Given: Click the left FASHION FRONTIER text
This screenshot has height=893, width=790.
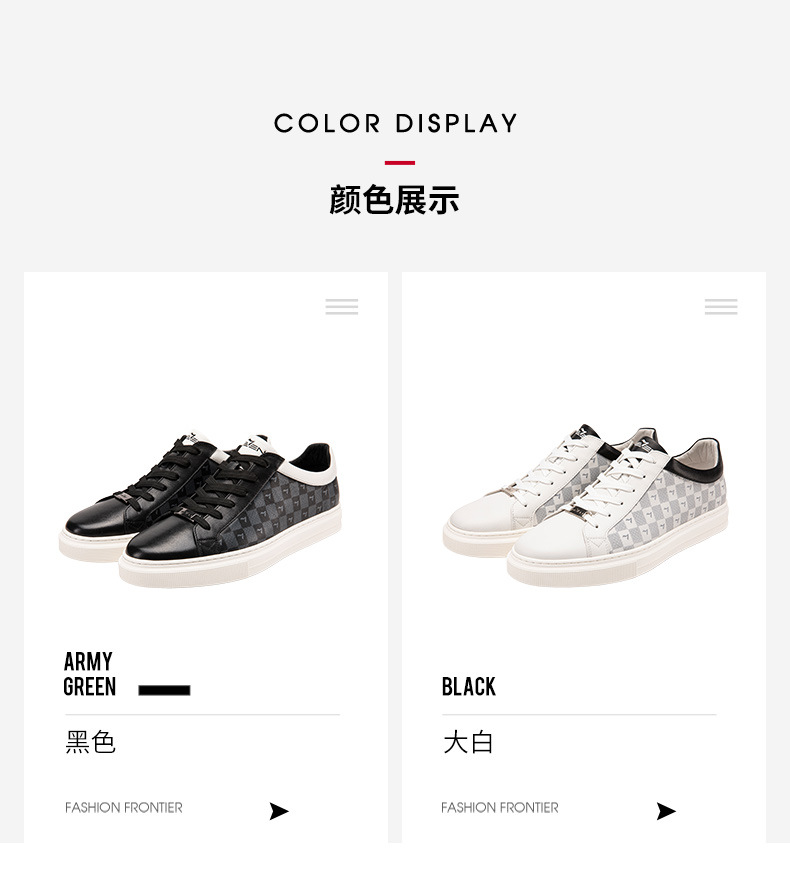Looking at the screenshot, I should pyautogui.click(x=124, y=808).
